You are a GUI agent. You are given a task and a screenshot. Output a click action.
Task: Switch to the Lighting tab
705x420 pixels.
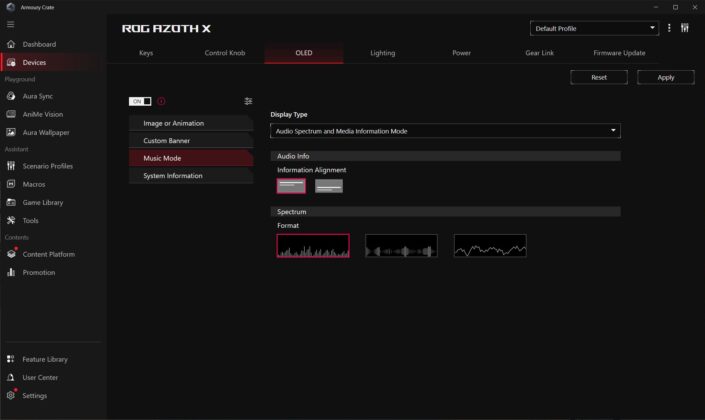tap(383, 53)
